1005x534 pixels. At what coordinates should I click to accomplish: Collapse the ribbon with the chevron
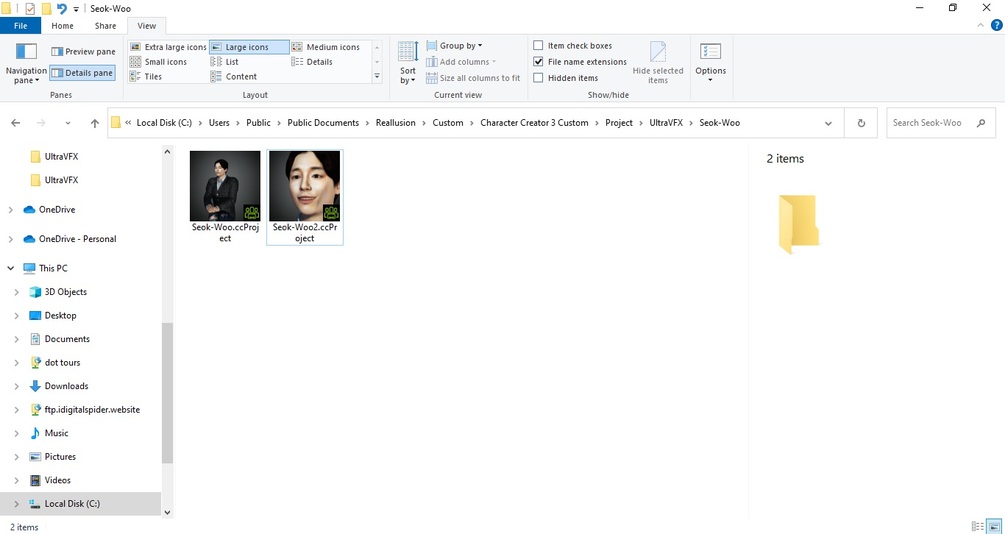point(981,26)
